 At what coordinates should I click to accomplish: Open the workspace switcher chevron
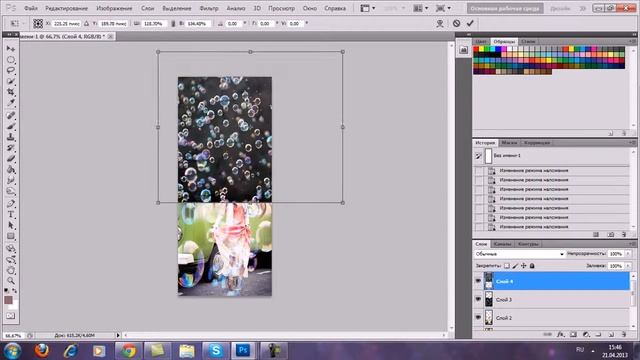coord(582,8)
